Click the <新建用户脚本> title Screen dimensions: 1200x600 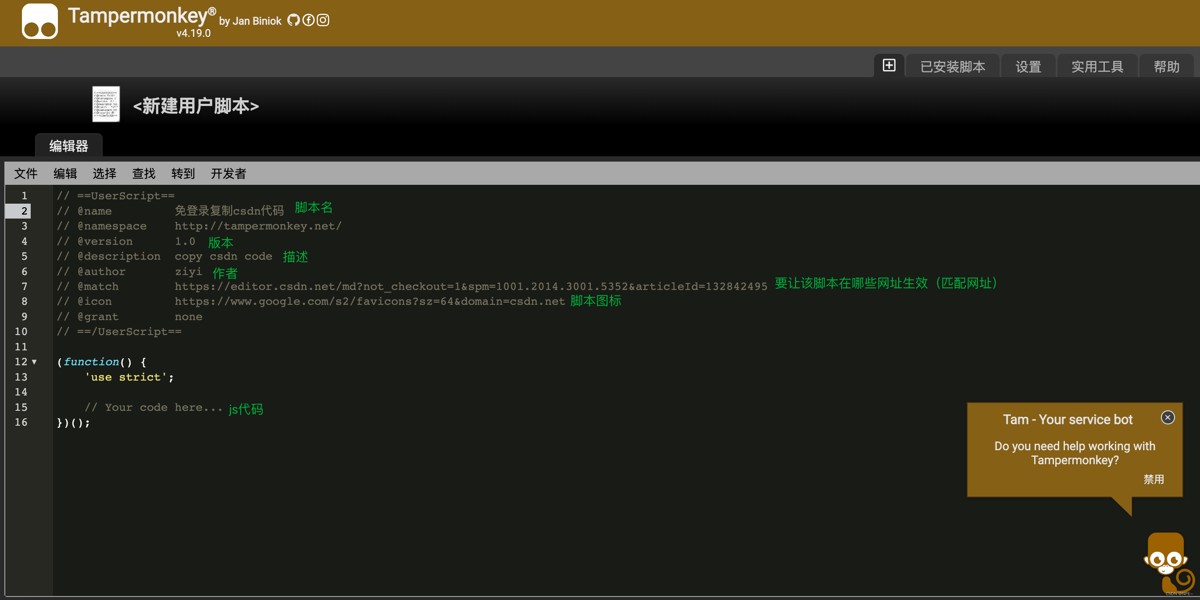point(196,105)
